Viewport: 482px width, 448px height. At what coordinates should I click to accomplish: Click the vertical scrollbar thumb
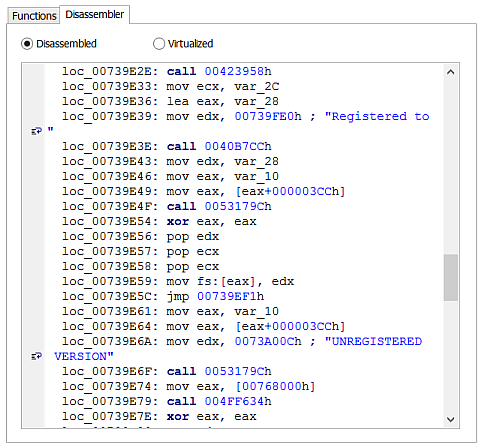[450, 278]
